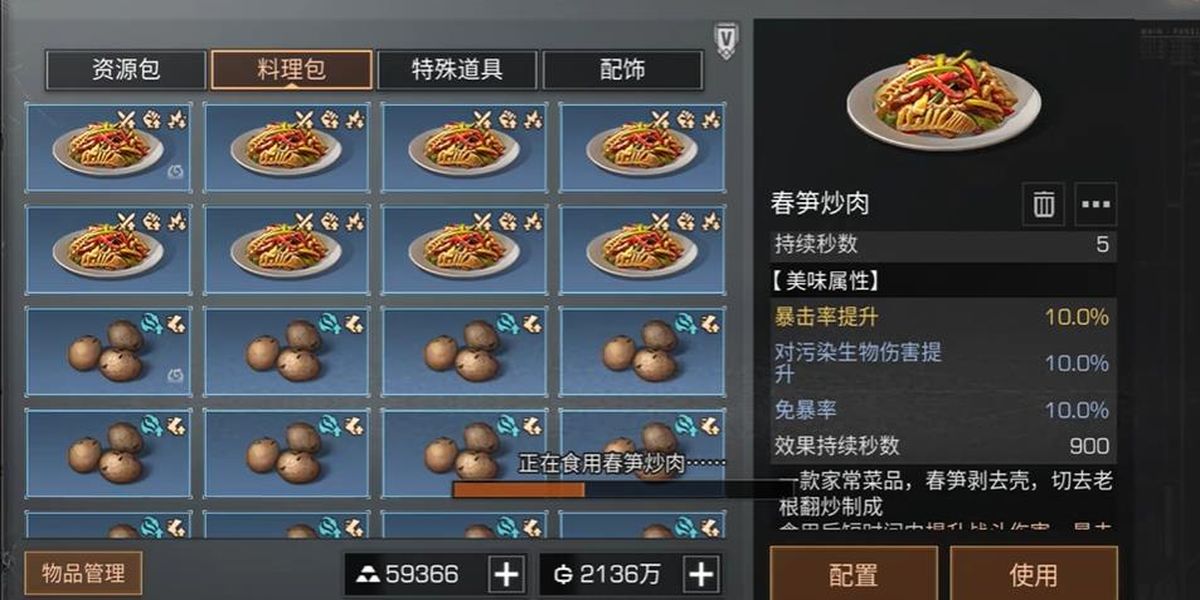
Task: Click the large 春笋炒肉 preview image
Action: tap(943, 98)
